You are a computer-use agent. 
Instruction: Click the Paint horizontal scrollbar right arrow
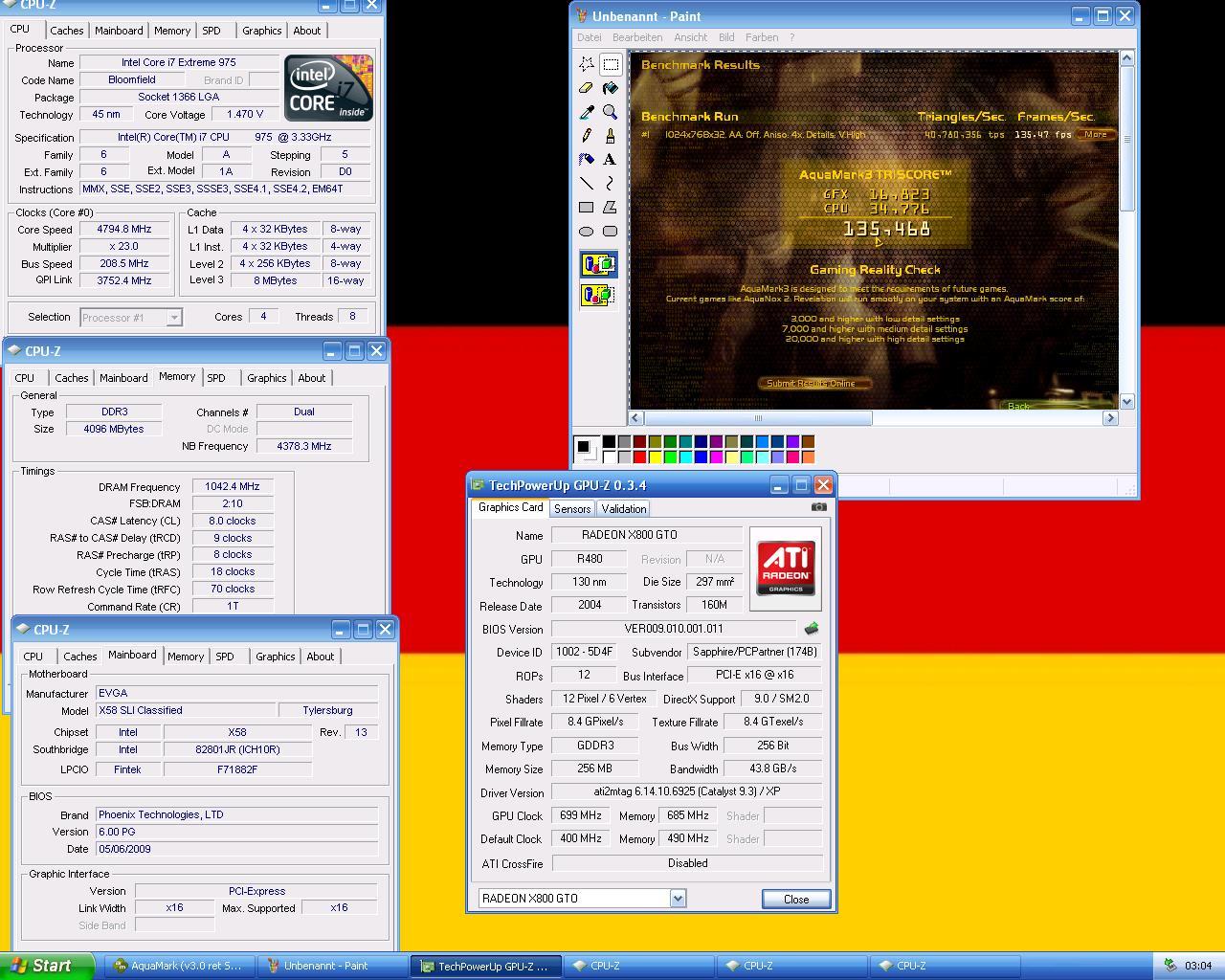coord(1110,418)
